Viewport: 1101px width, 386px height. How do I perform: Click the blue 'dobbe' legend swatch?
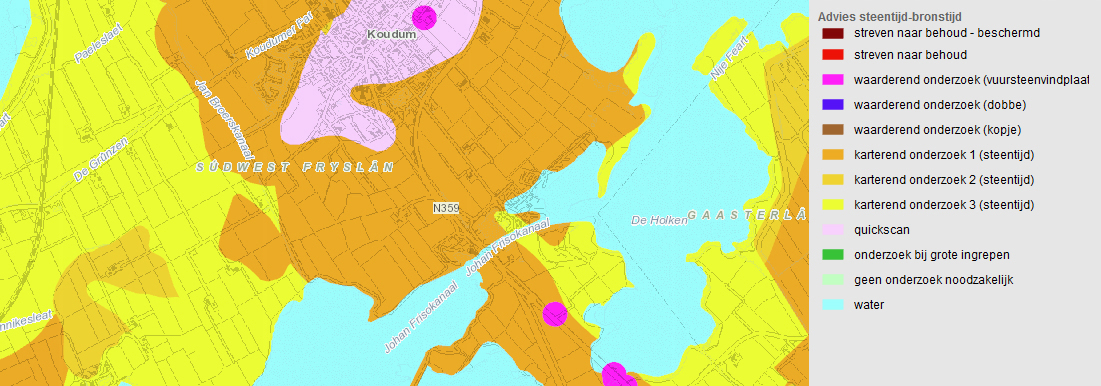tap(833, 105)
